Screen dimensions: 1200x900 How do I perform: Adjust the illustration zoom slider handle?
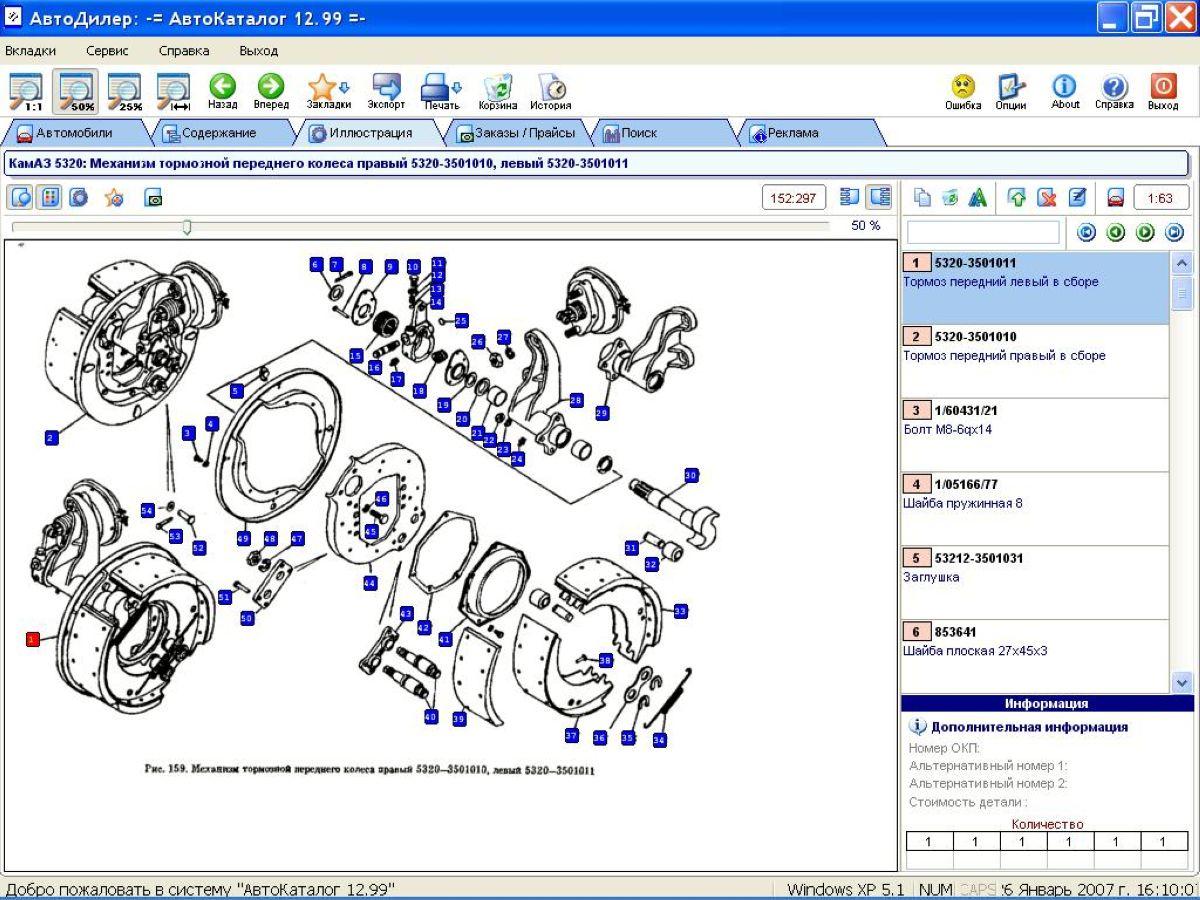[x=186, y=228]
